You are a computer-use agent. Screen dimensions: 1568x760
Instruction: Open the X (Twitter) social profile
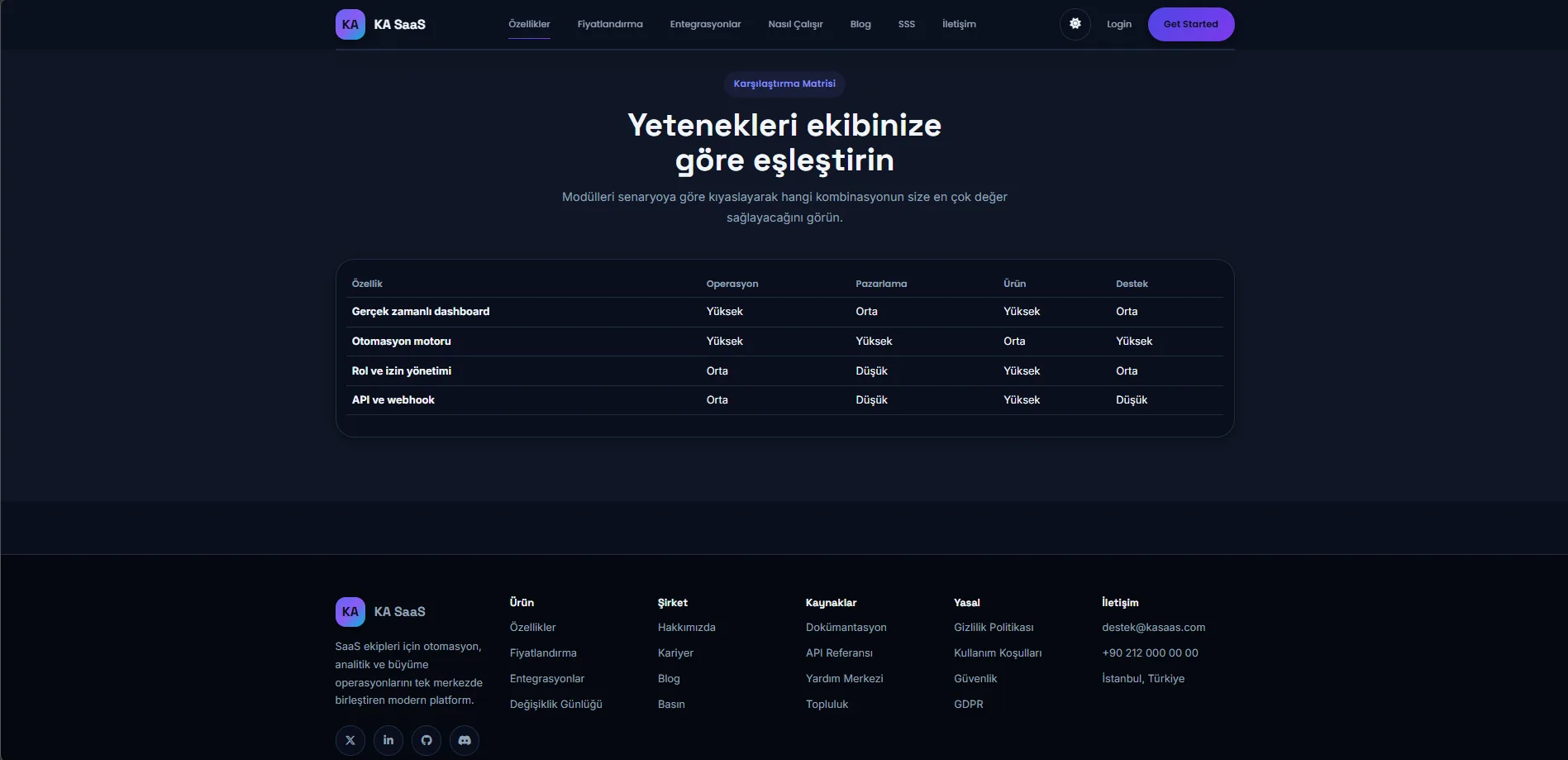[350, 740]
